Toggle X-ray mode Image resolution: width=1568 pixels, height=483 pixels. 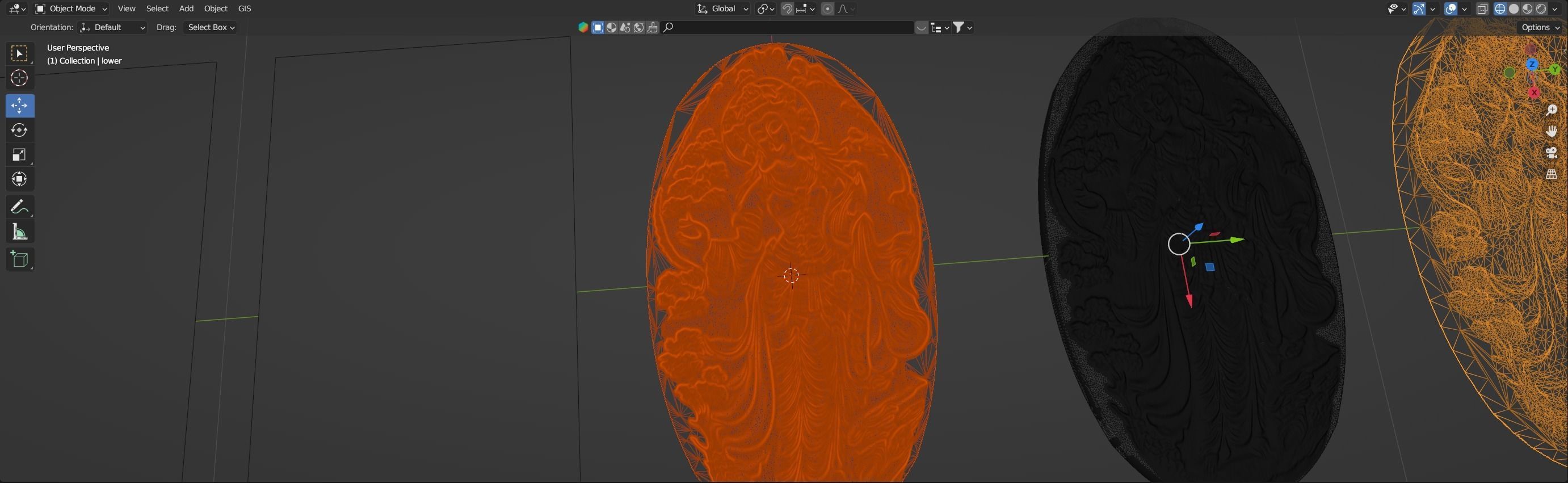tap(1482, 9)
